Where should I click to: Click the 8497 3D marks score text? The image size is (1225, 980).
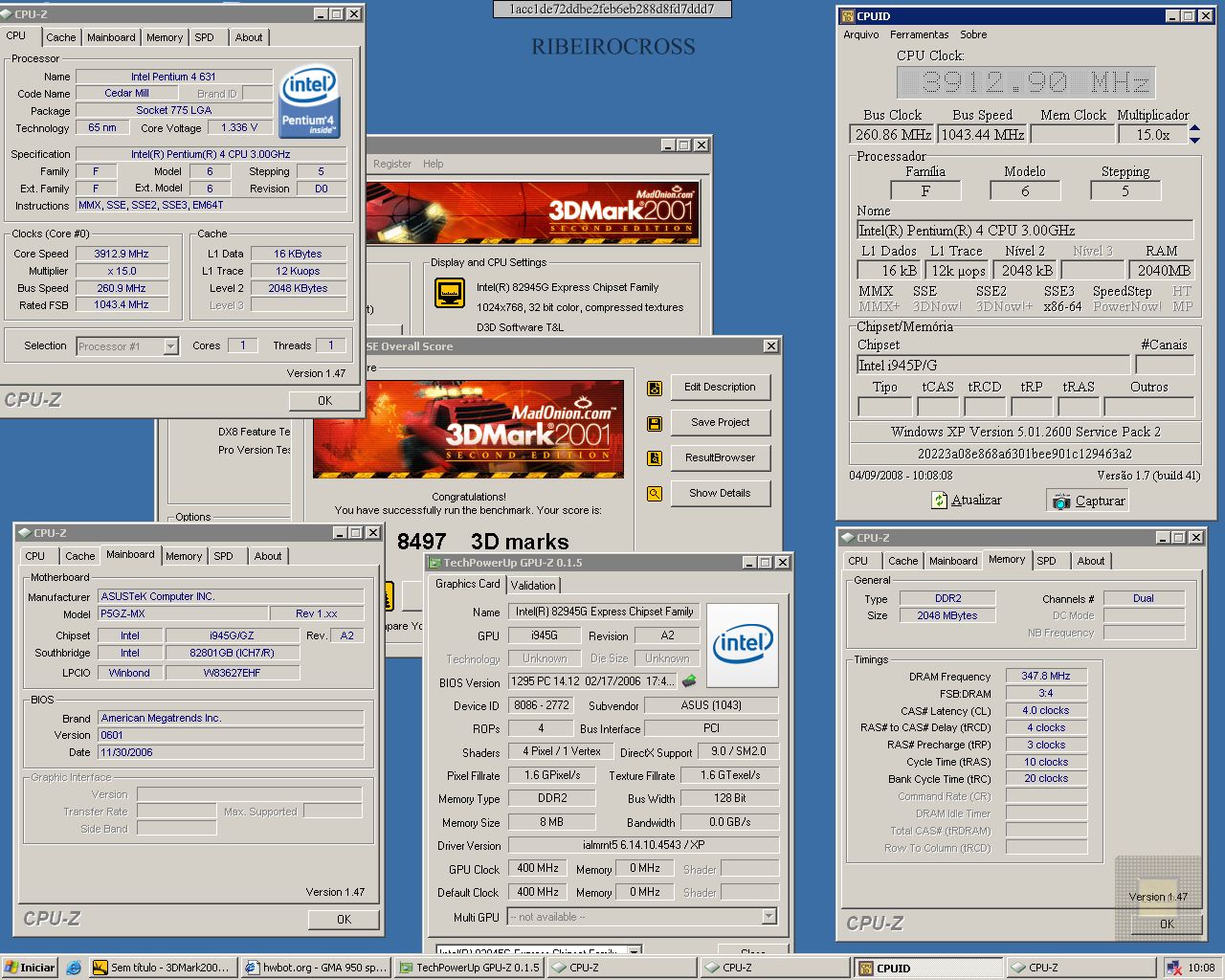(482, 542)
